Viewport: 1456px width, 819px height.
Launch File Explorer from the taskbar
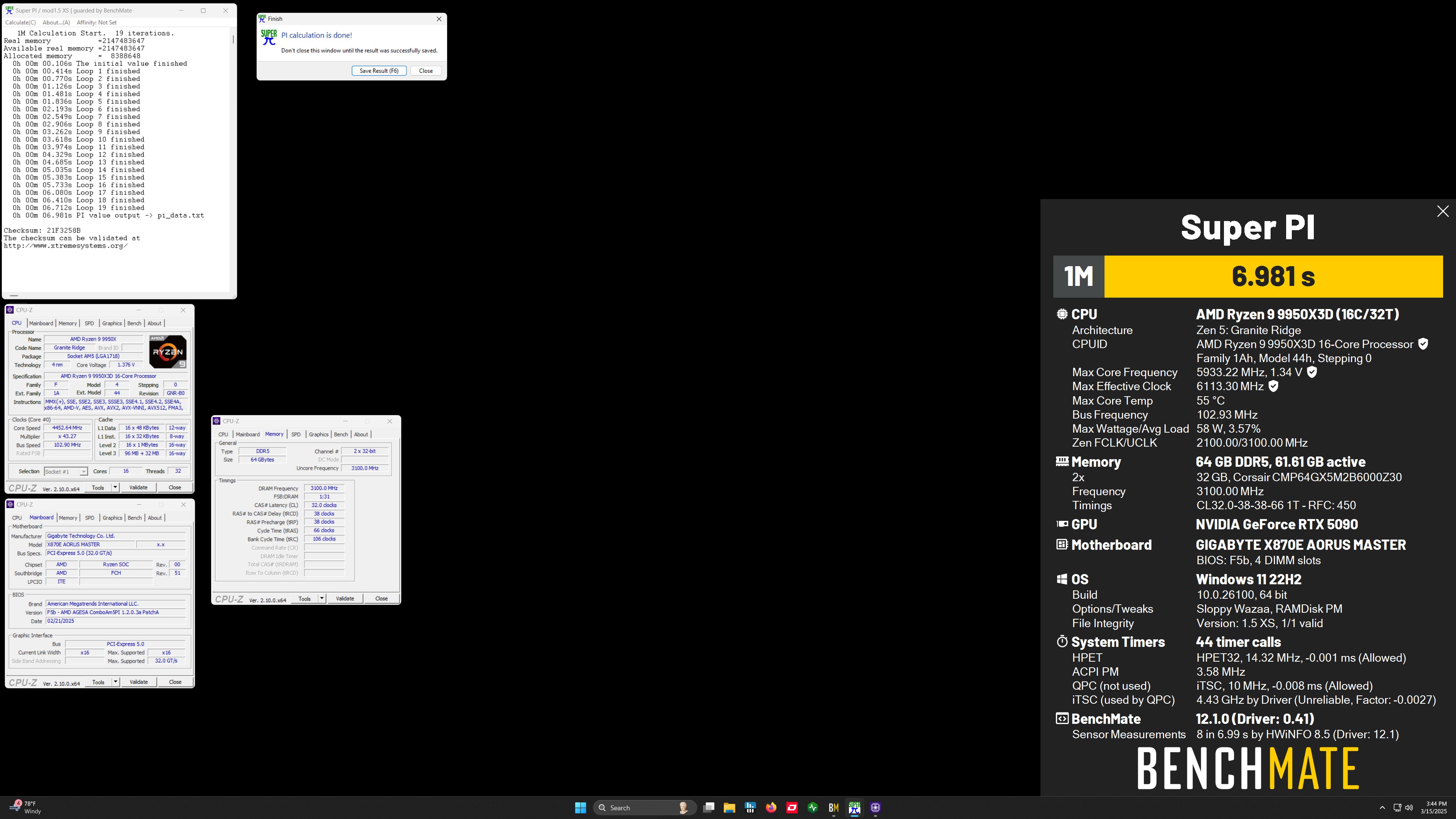click(729, 807)
